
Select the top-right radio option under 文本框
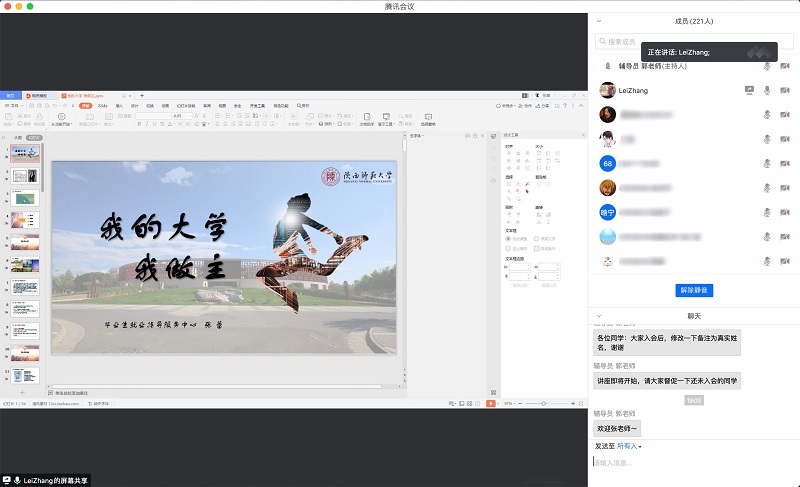(x=538, y=239)
